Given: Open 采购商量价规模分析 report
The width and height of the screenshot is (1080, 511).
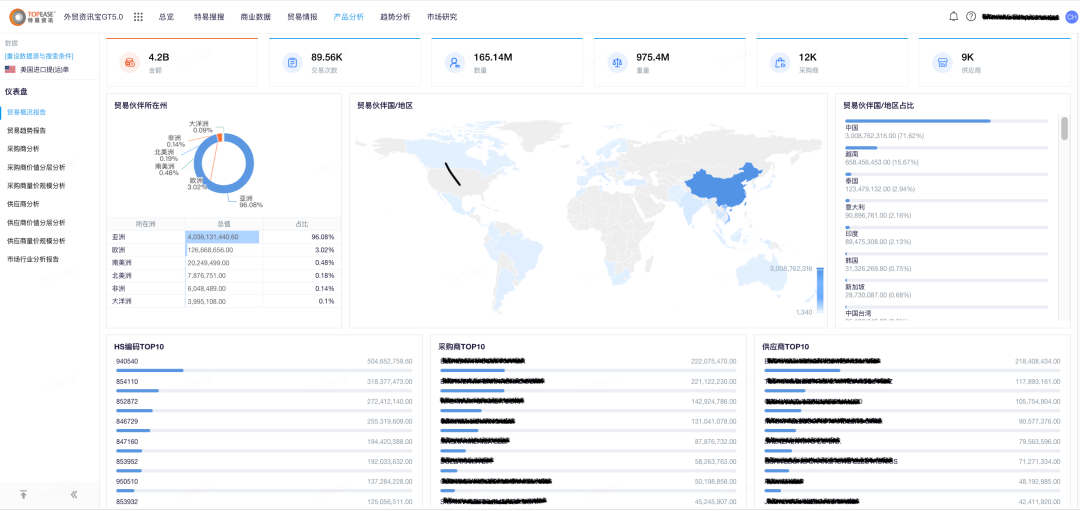Looking at the screenshot, I should click(x=36, y=186).
